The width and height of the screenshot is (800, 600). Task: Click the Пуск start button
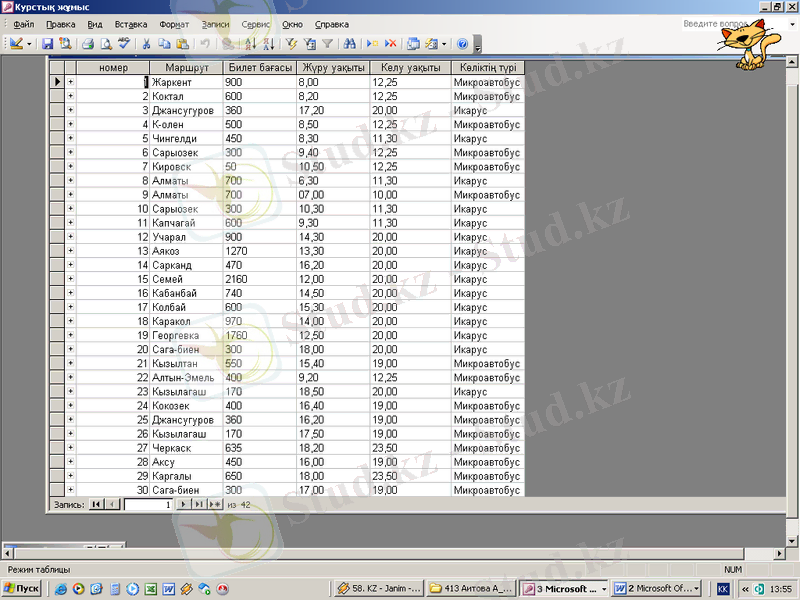pos(22,589)
